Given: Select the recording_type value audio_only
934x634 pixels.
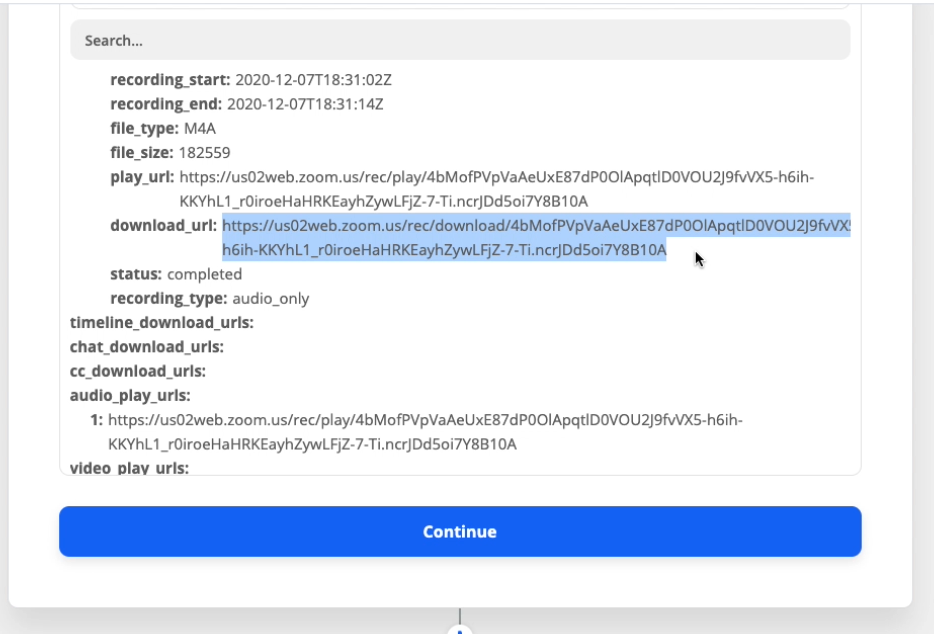Looking at the screenshot, I should click(270, 299).
